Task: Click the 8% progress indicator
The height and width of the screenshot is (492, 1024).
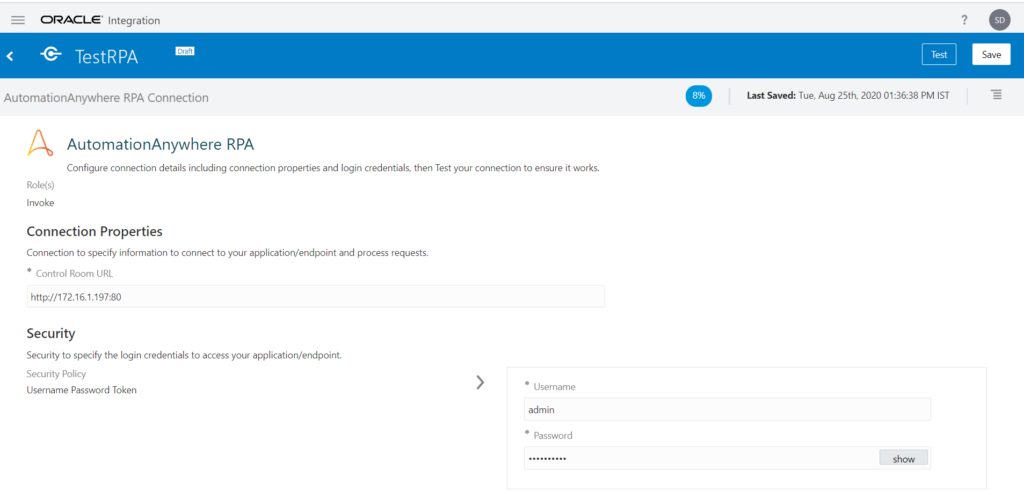Action: pos(698,96)
